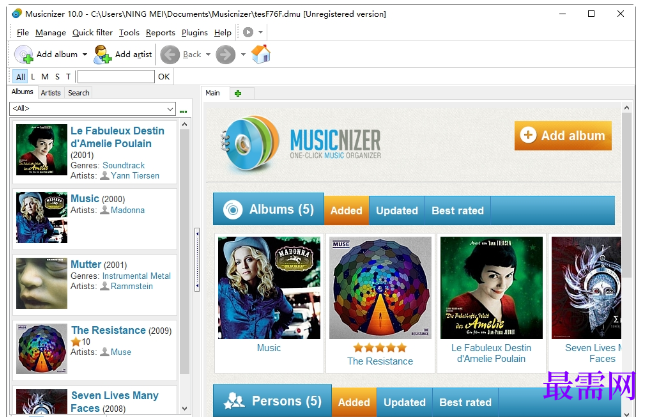
Task: Open the Tools menu
Action: click(x=129, y=33)
